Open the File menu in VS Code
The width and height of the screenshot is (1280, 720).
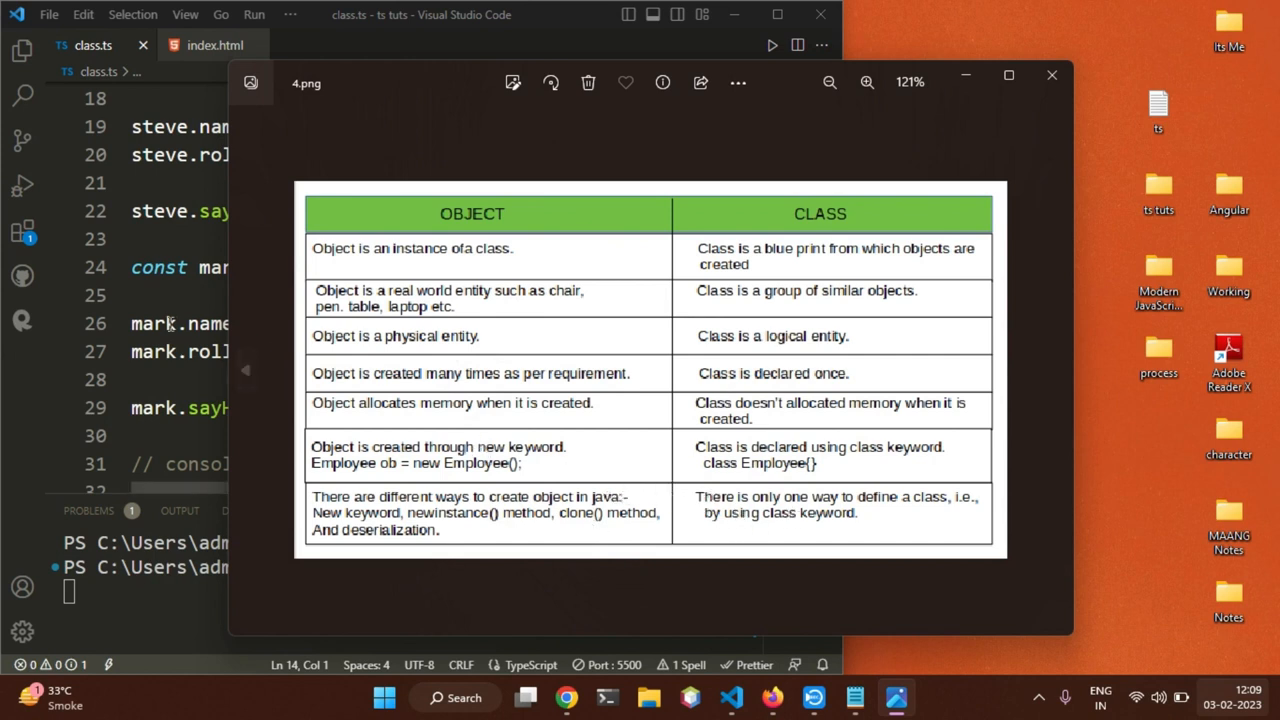point(49,15)
